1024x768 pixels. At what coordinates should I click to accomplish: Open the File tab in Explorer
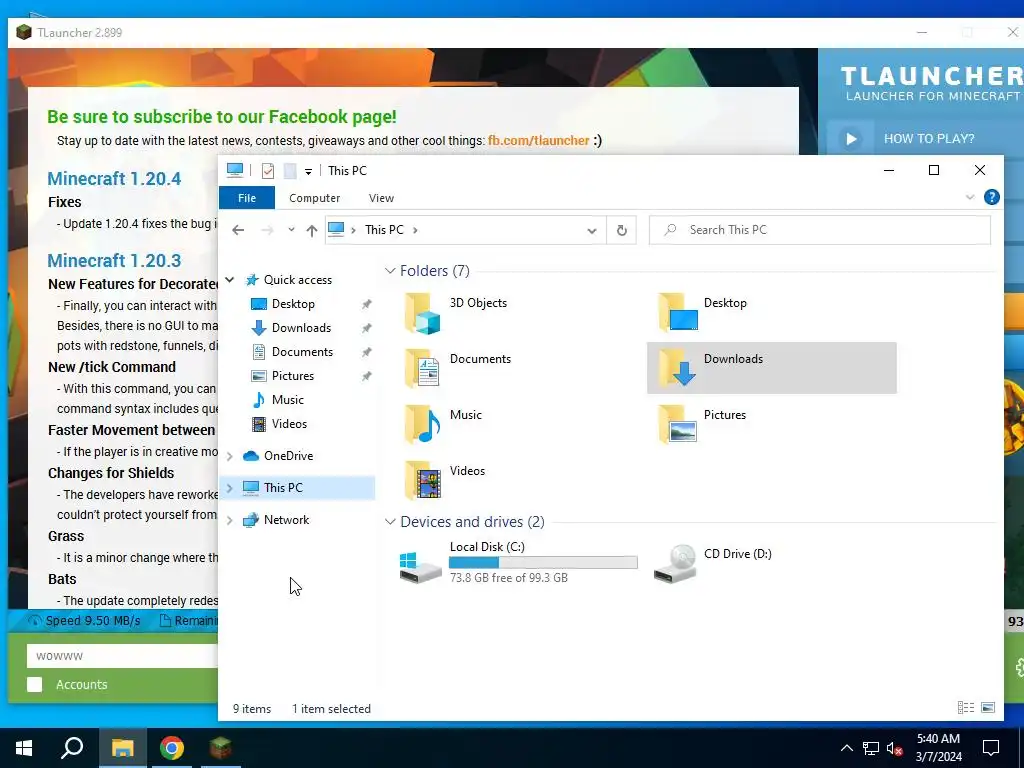click(x=247, y=198)
